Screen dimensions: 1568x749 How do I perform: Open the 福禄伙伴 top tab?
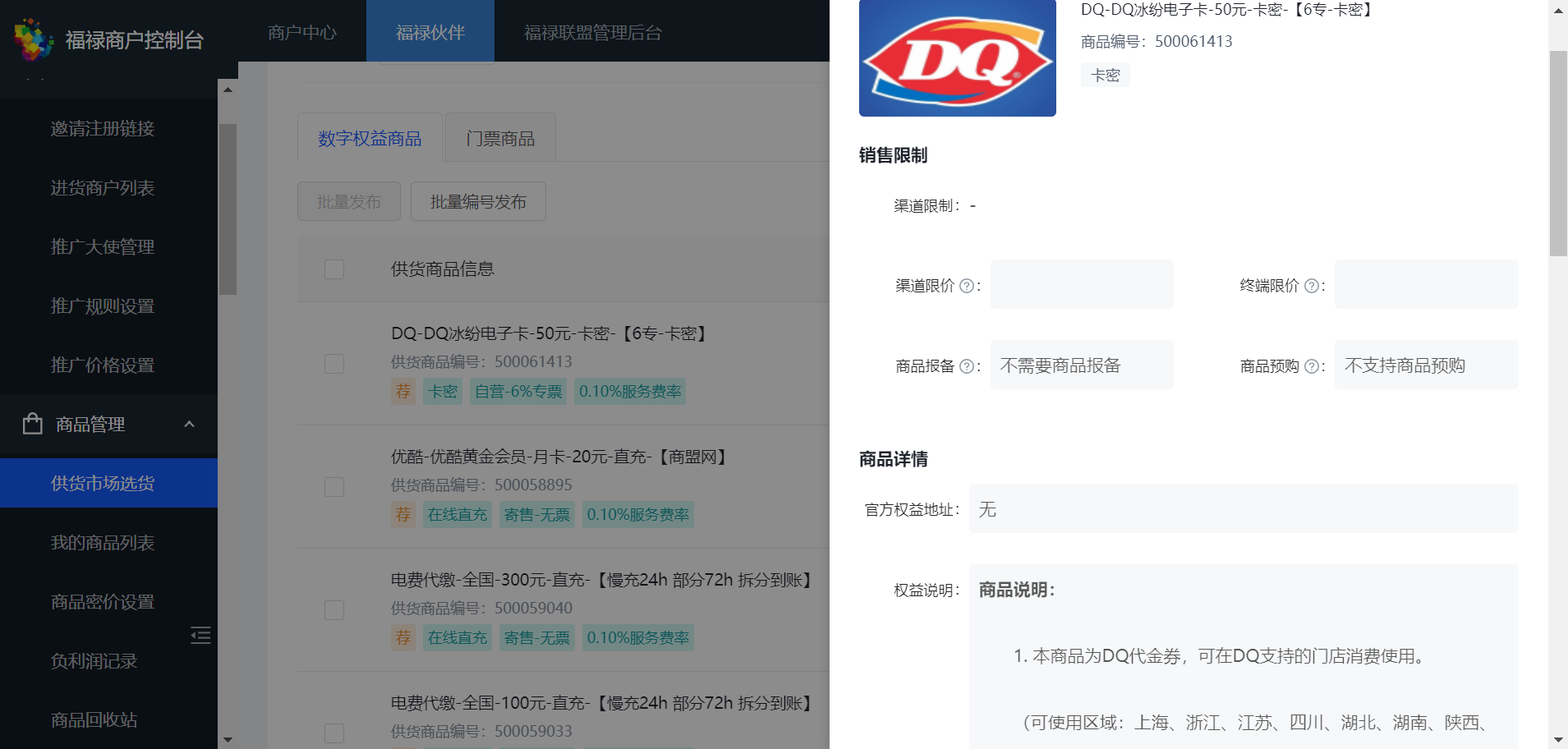[x=430, y=32]
